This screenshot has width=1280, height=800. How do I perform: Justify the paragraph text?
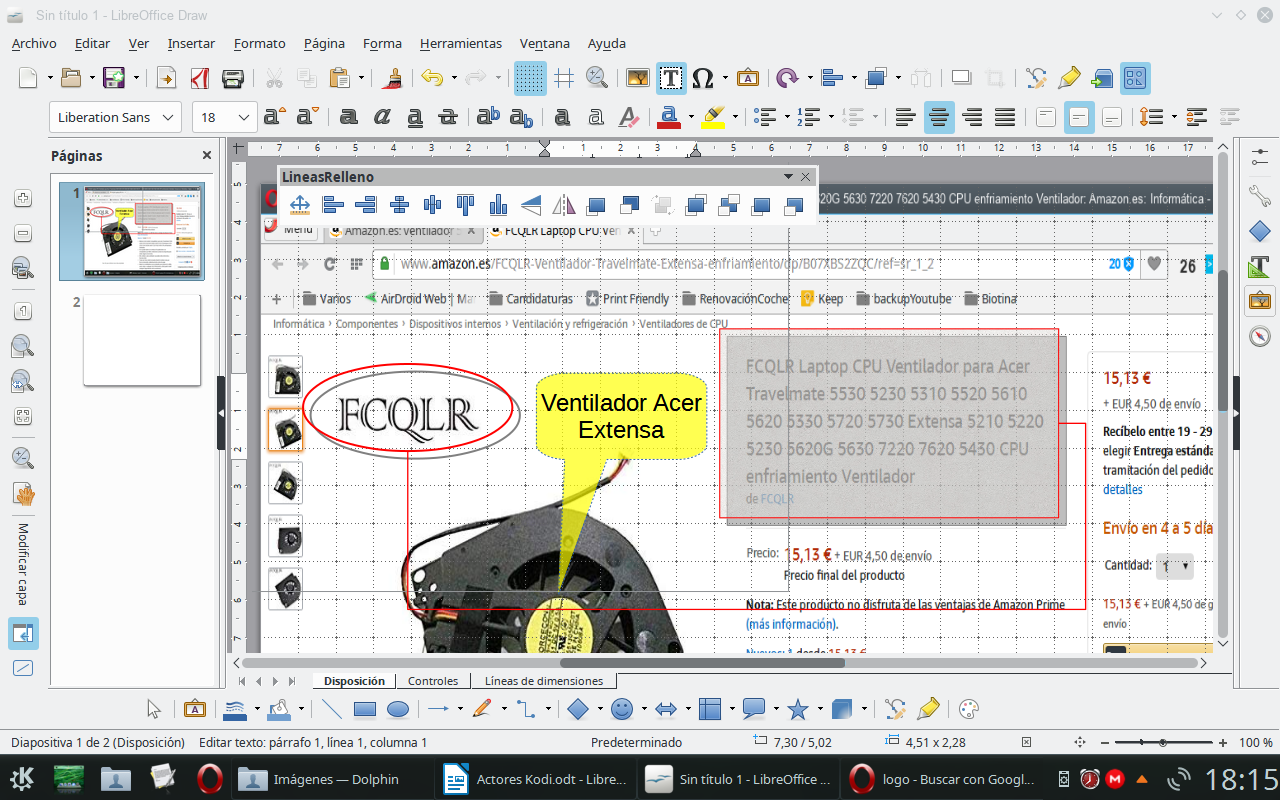[x=1005, y=117]
